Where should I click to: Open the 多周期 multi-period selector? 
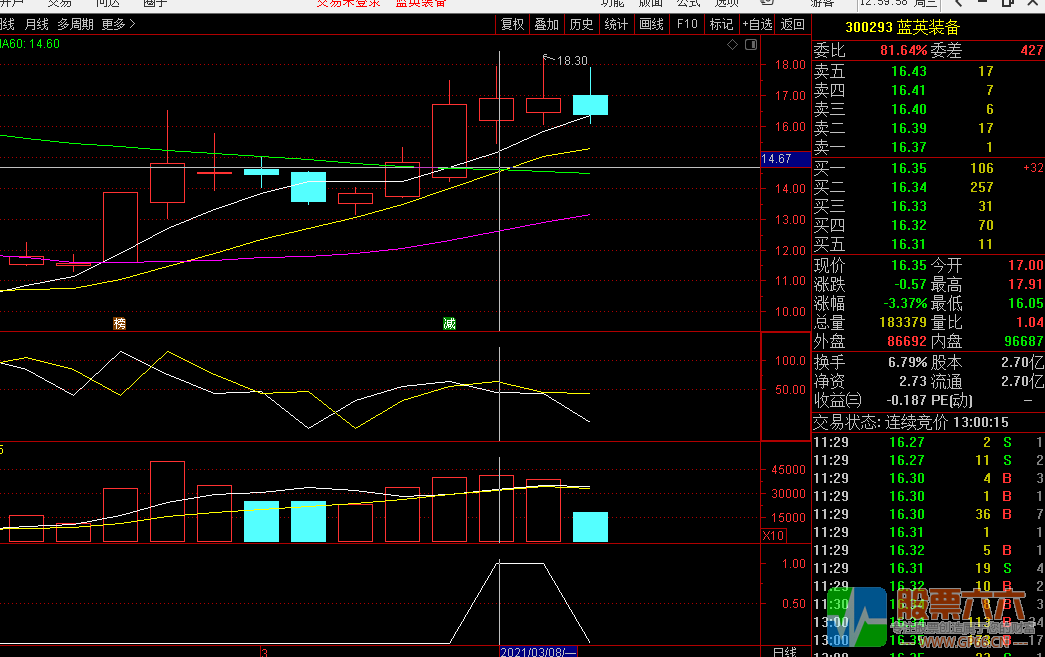coord(76,24)
